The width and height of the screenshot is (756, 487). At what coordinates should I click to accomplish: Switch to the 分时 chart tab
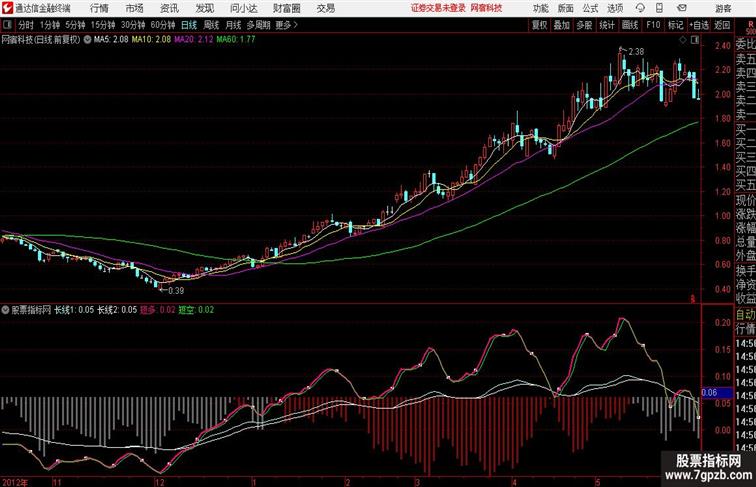tap(26, 25)
